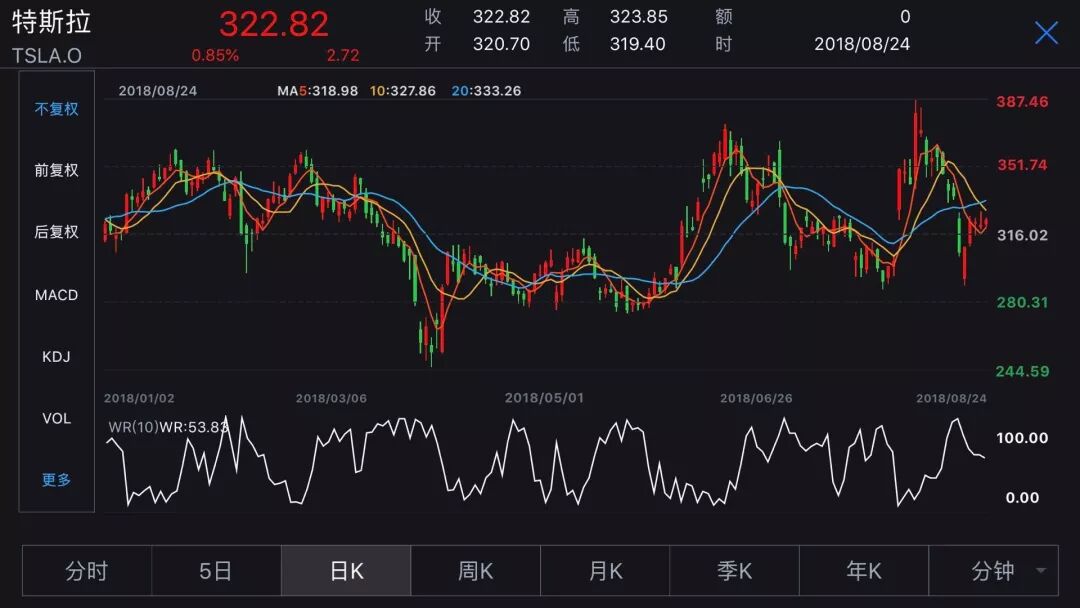Switch to the 日K tab
Viewport: 1080px width, 608px height.
pos(346,571)
